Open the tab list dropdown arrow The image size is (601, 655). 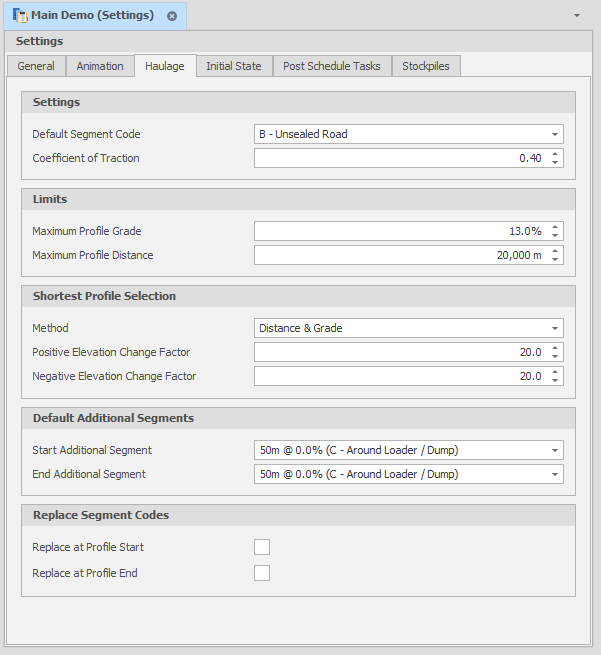coord(577,16)
